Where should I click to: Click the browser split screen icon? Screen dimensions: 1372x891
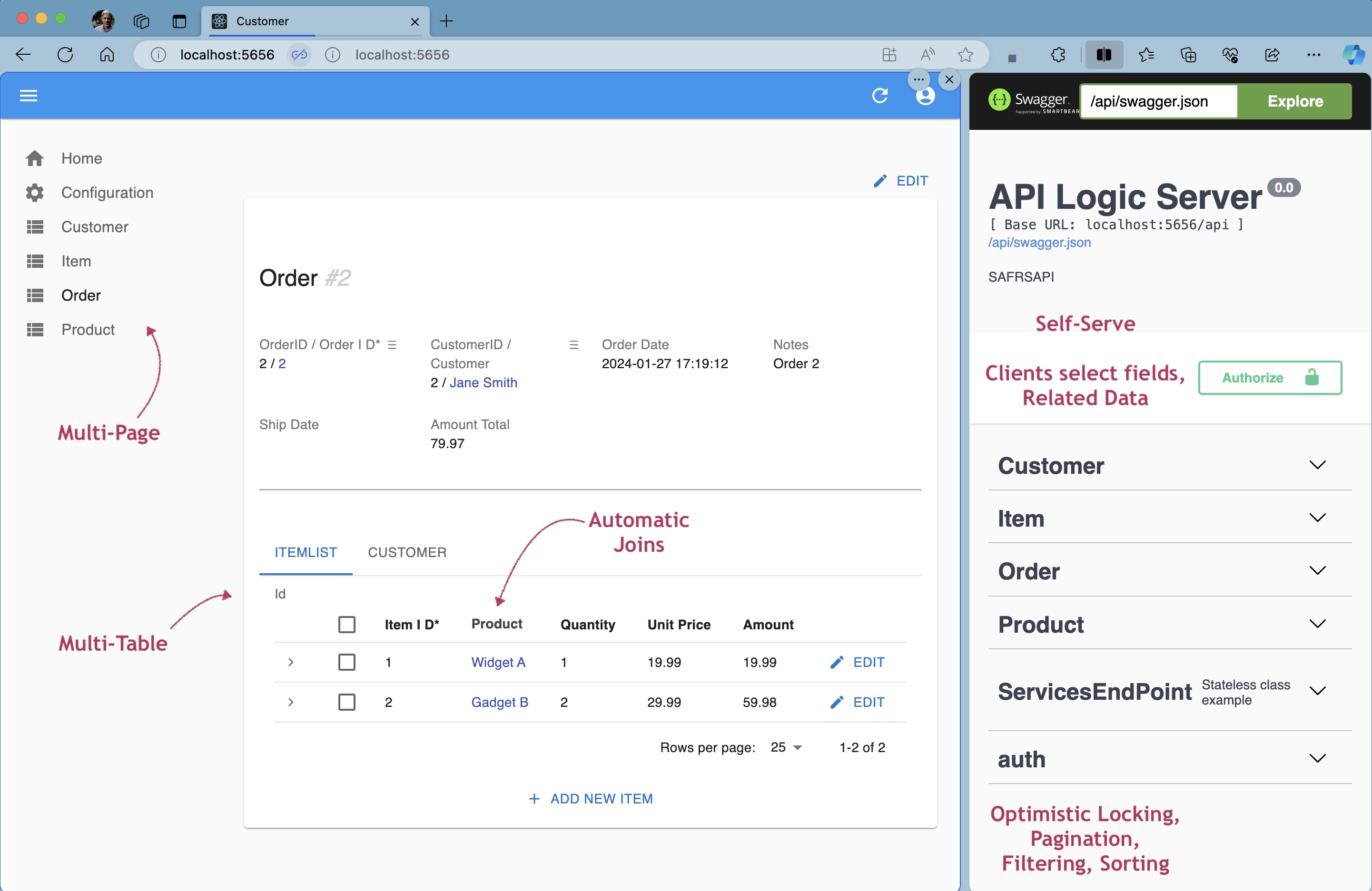pyautogui.click(x=1104, y=55)
